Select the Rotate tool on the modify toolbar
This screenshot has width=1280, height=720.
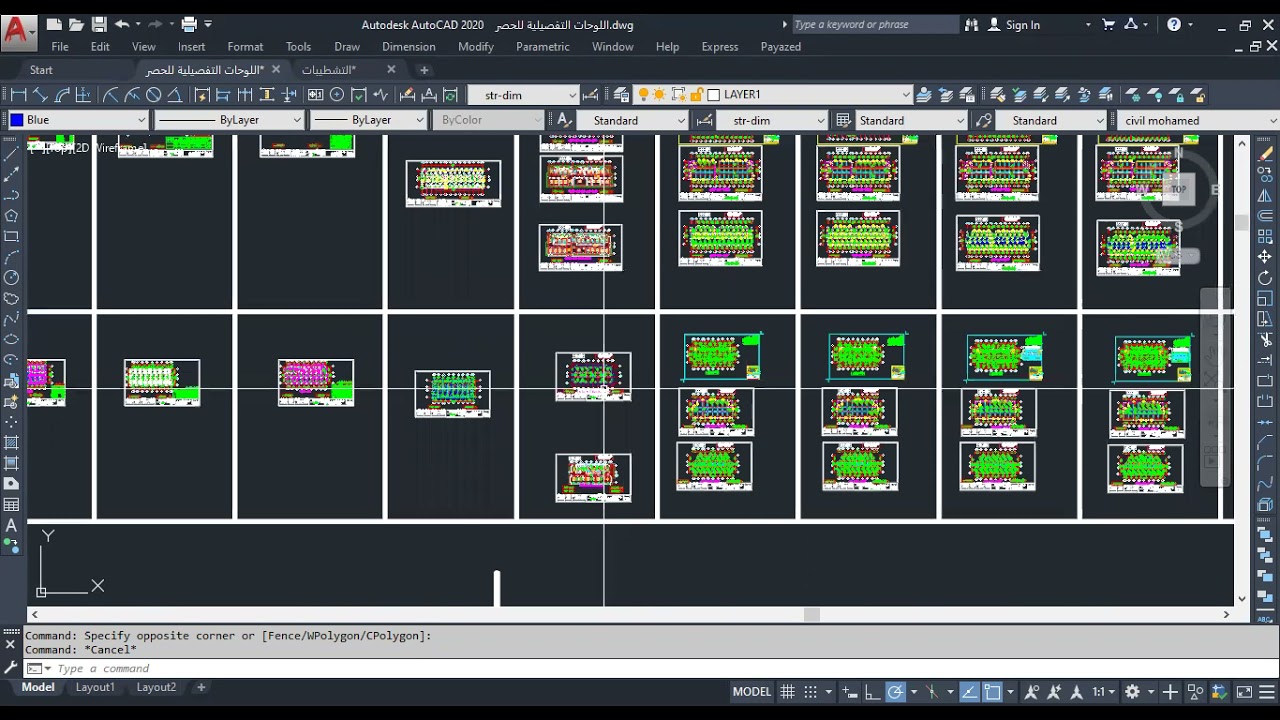[x=1265, y=278]
